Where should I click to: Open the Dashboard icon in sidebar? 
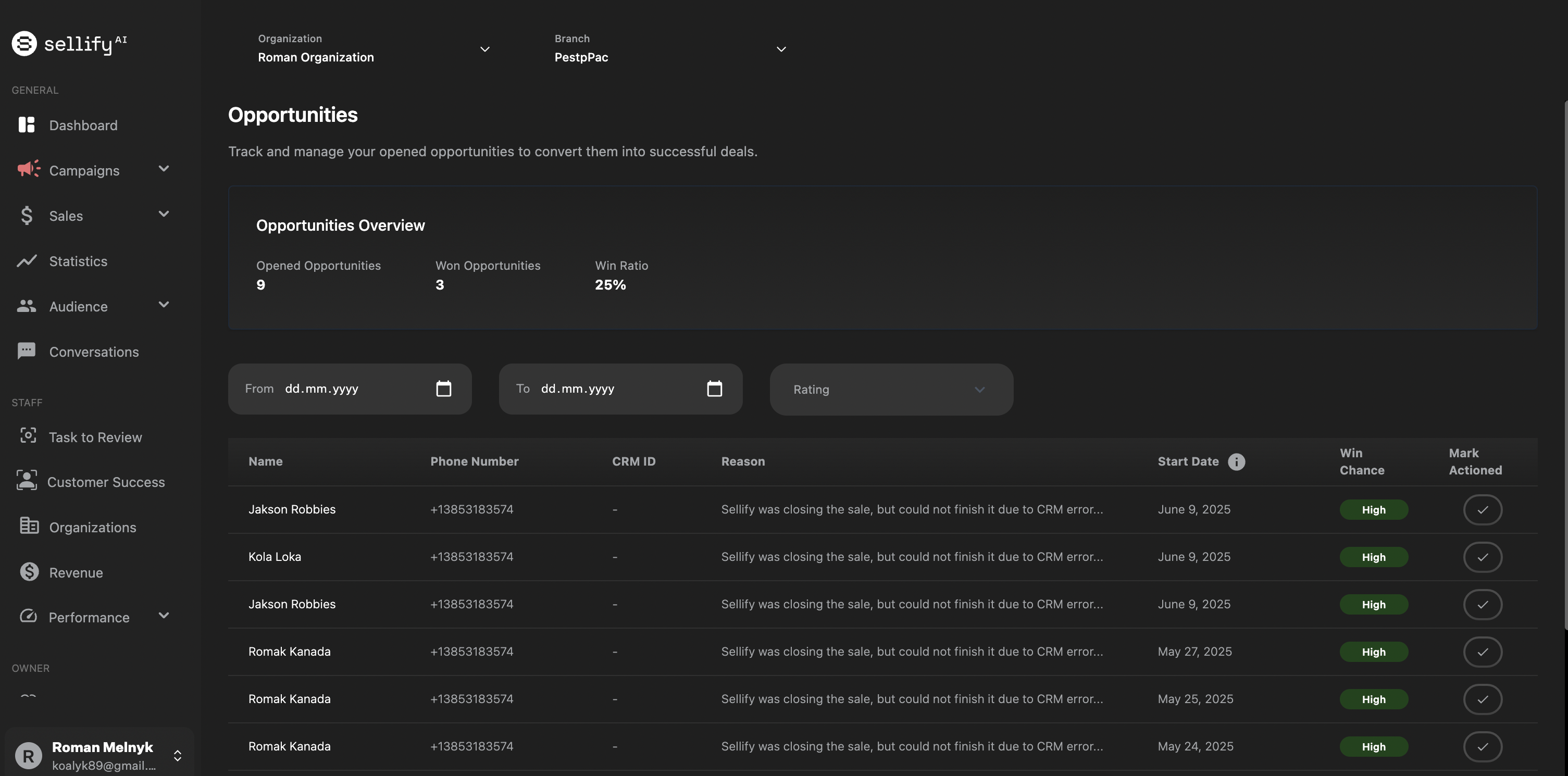(26, 125)
